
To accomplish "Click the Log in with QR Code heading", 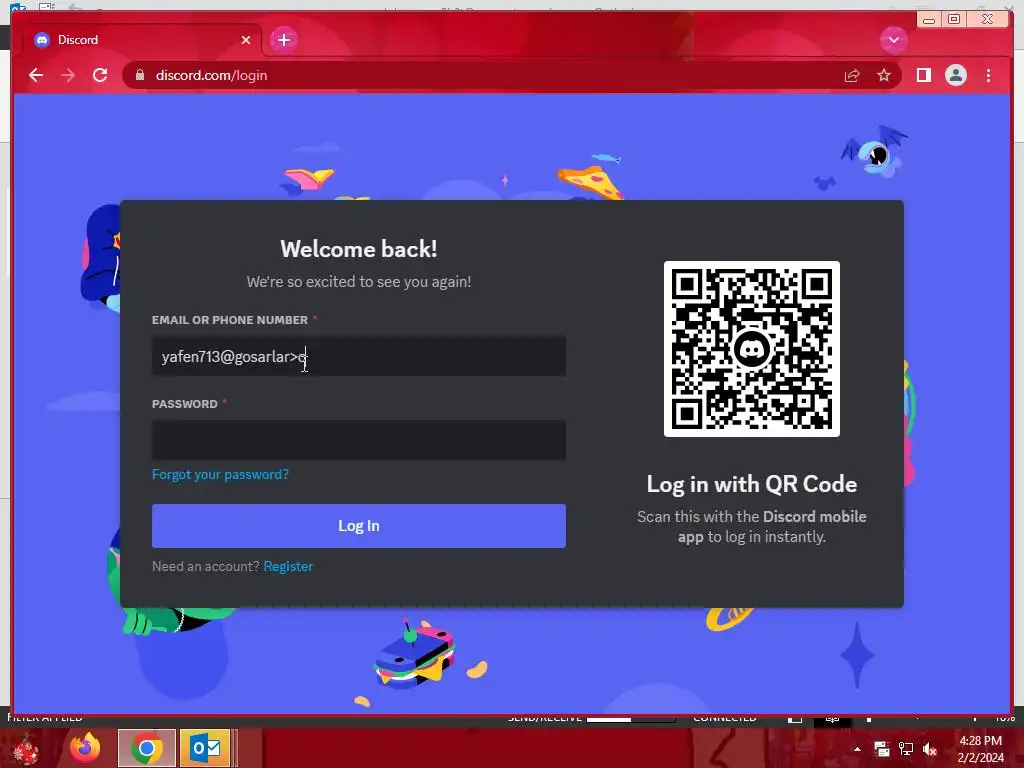I will point(752,484).
